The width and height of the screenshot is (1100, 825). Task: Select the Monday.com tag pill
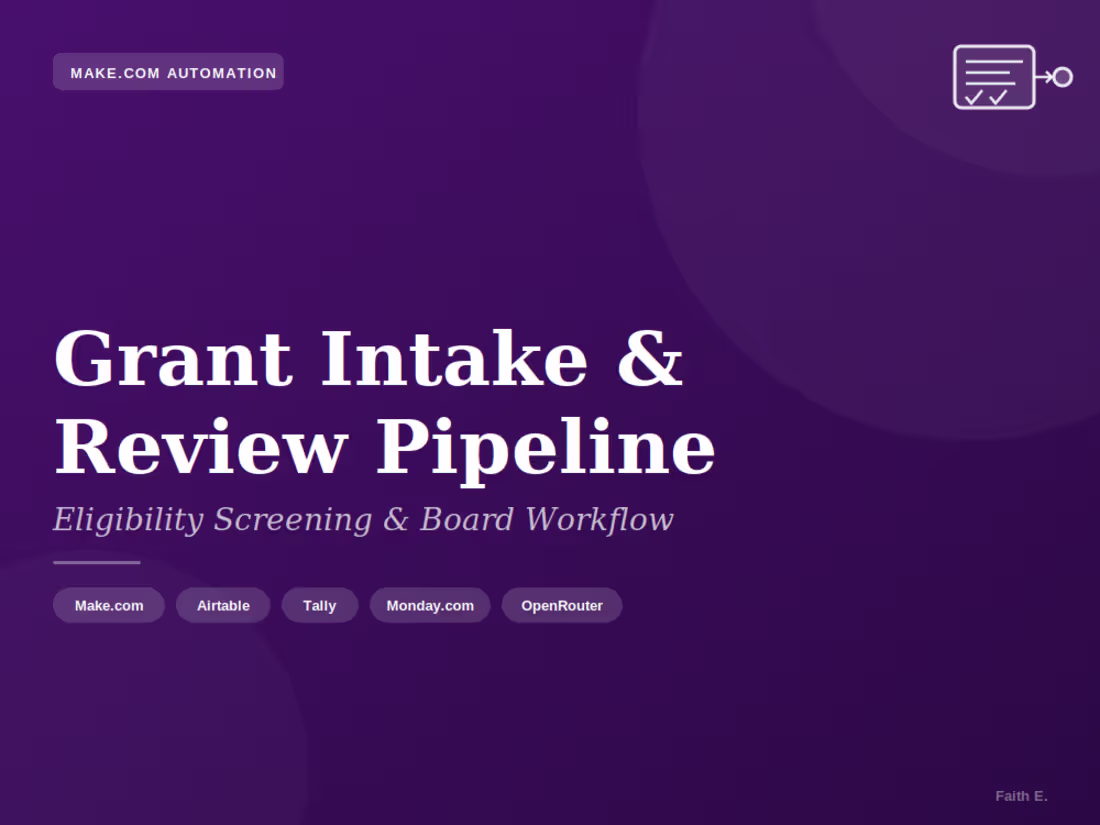coord(430,605)
